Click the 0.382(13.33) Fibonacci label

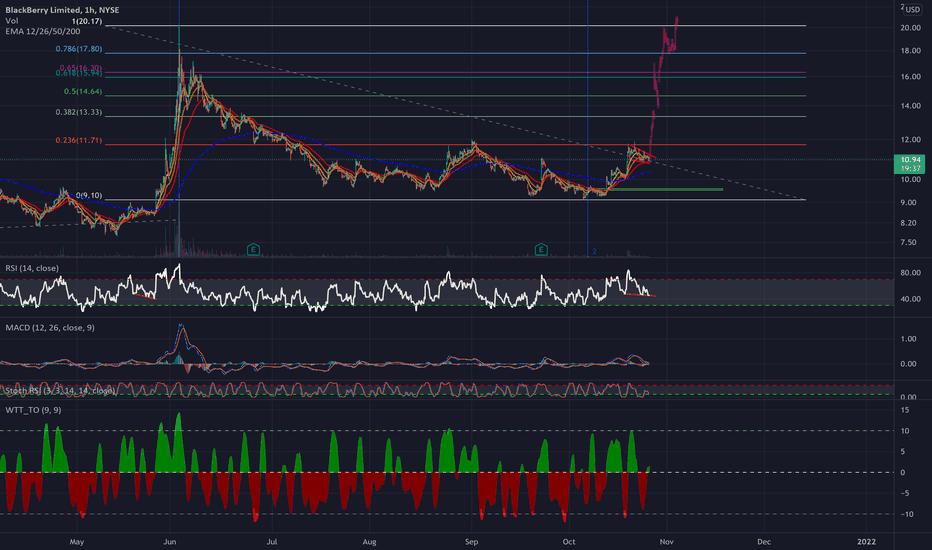[79, 112]
